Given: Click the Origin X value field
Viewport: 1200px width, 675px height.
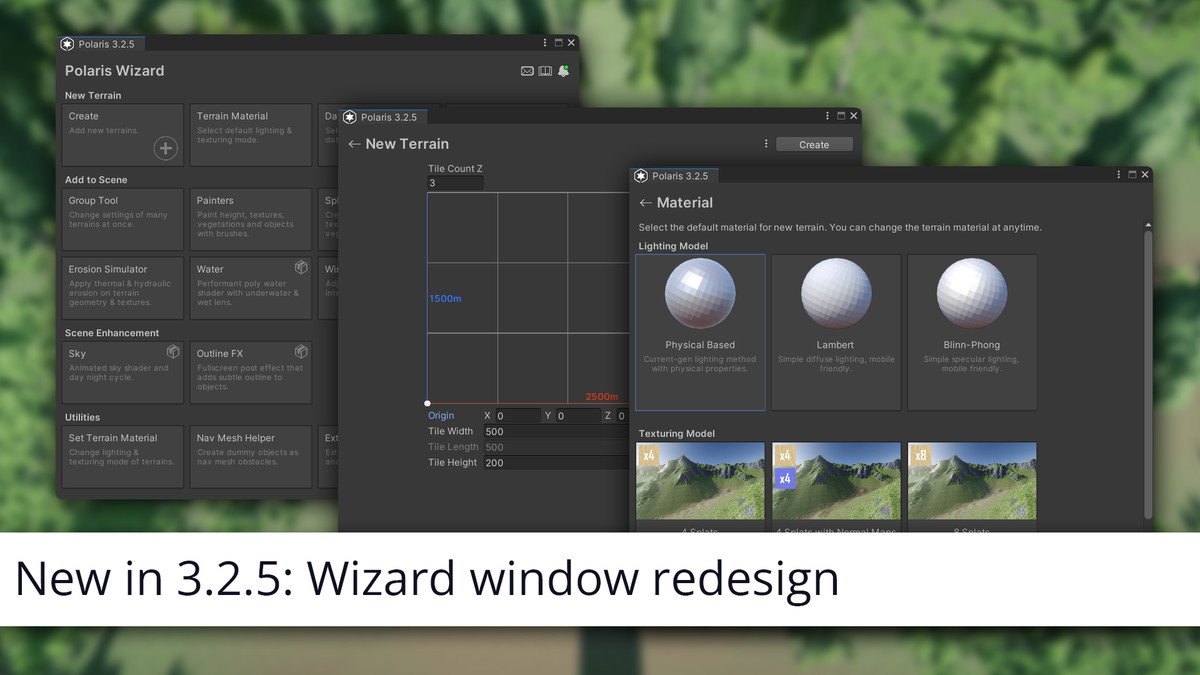Looking at the screenshot, I should (x=517, y=416).
